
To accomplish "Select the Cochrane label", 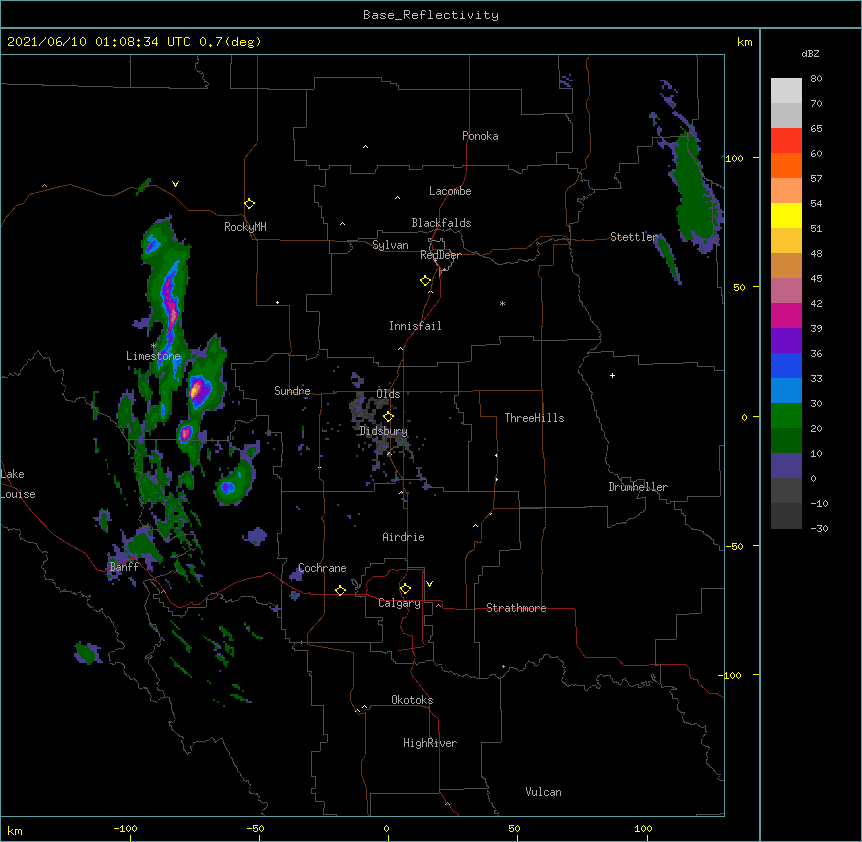I will tap(322, 568).
